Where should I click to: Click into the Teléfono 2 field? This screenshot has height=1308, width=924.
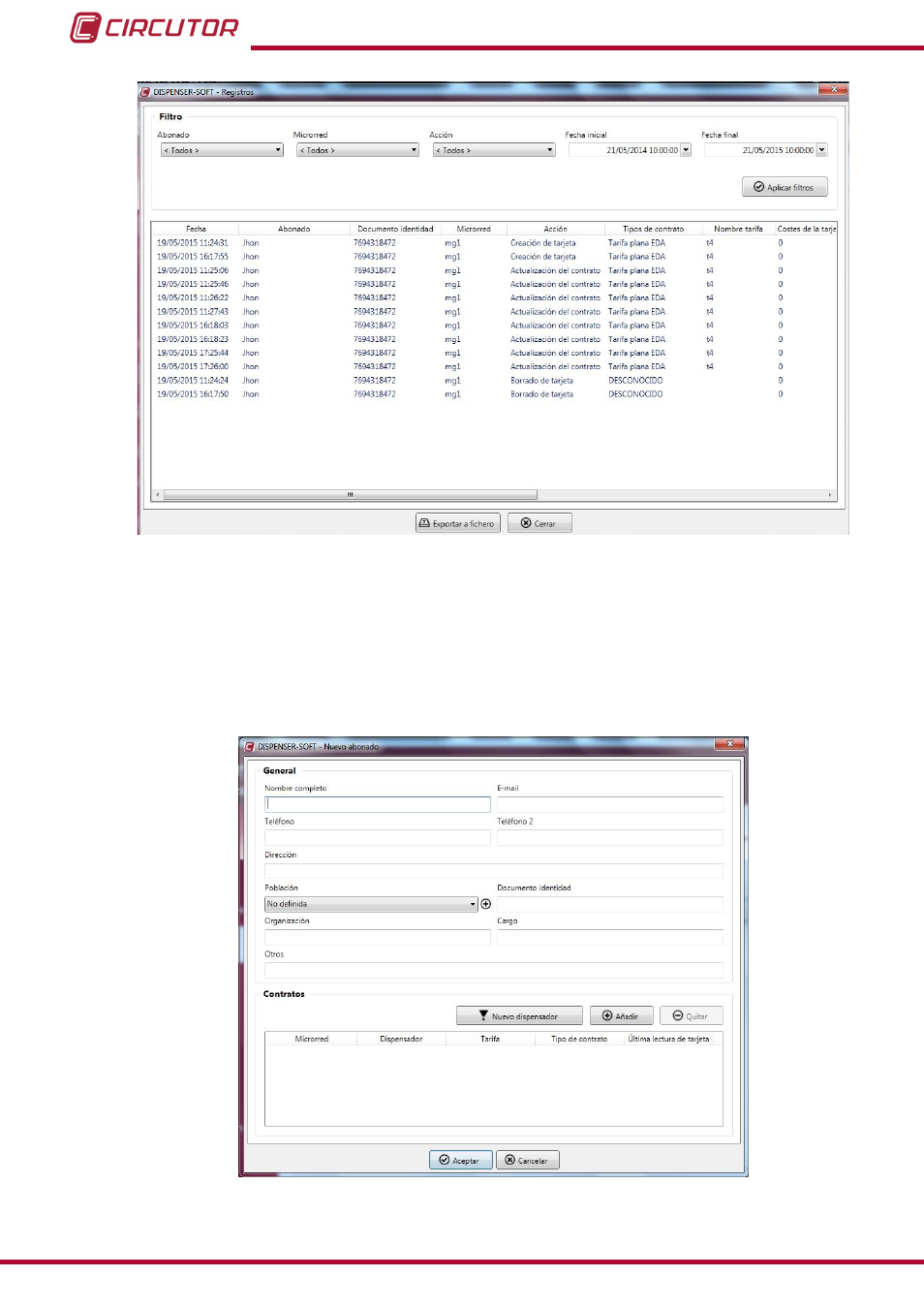610,837
